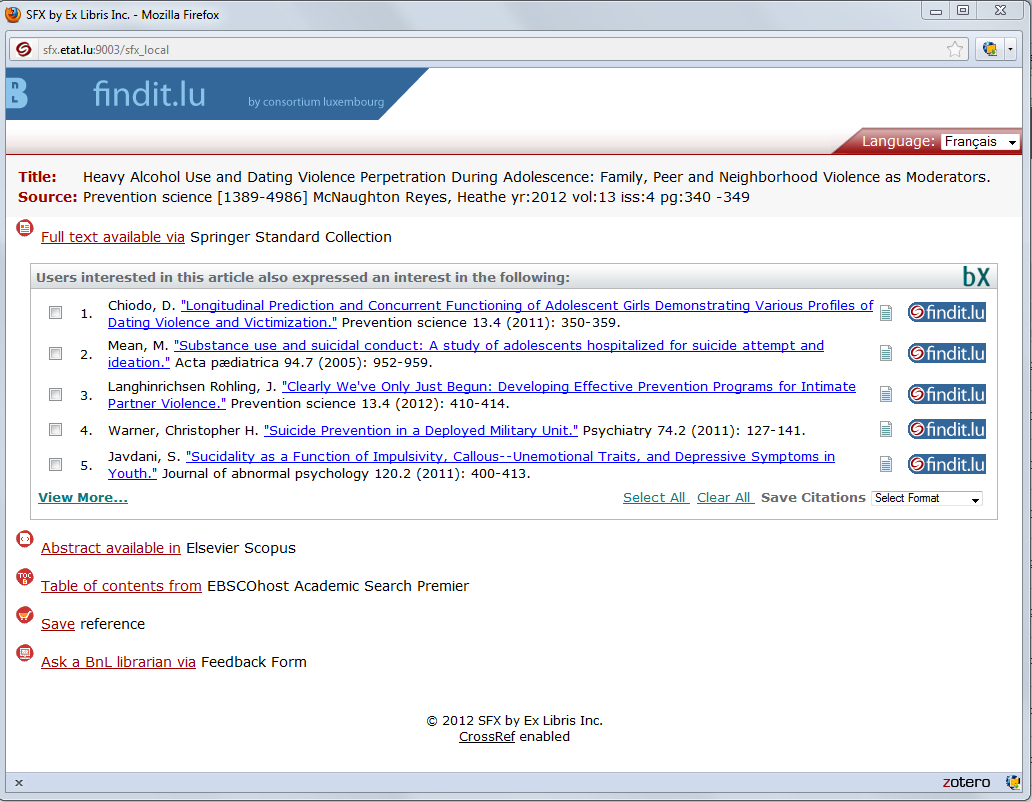Click the Abstract available icon for Scopus
Viewport: 1032px width, 802px height.
pyautogui.click(x=24, y=539)
